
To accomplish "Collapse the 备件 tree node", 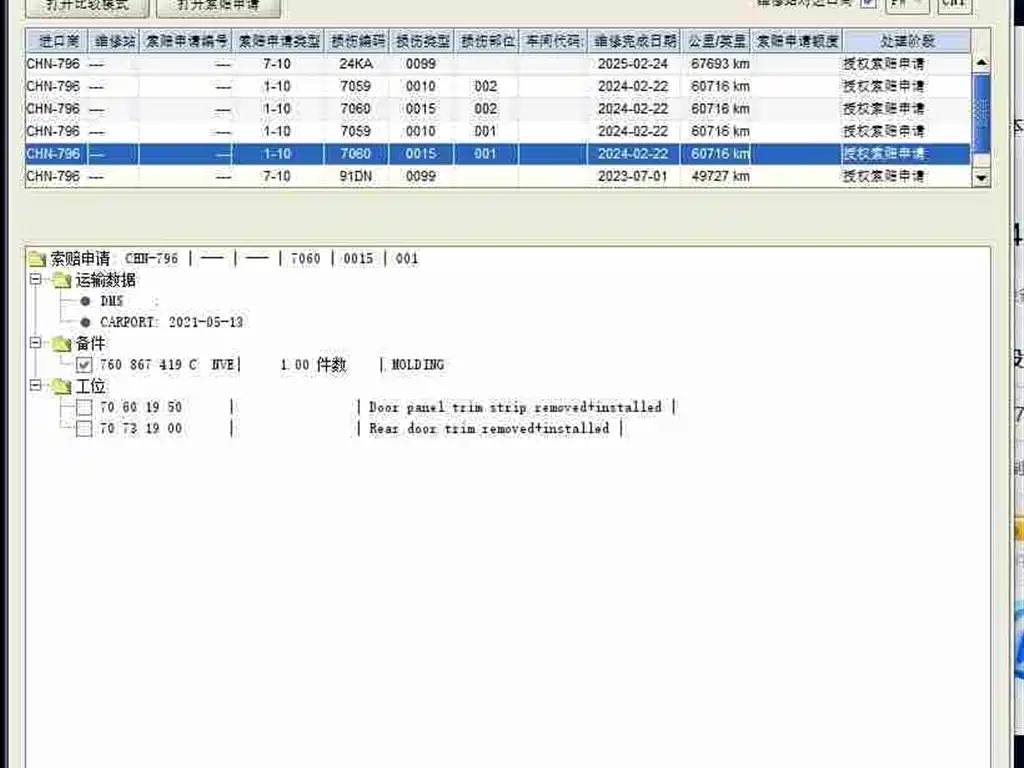I will click(x=36, y=342).
